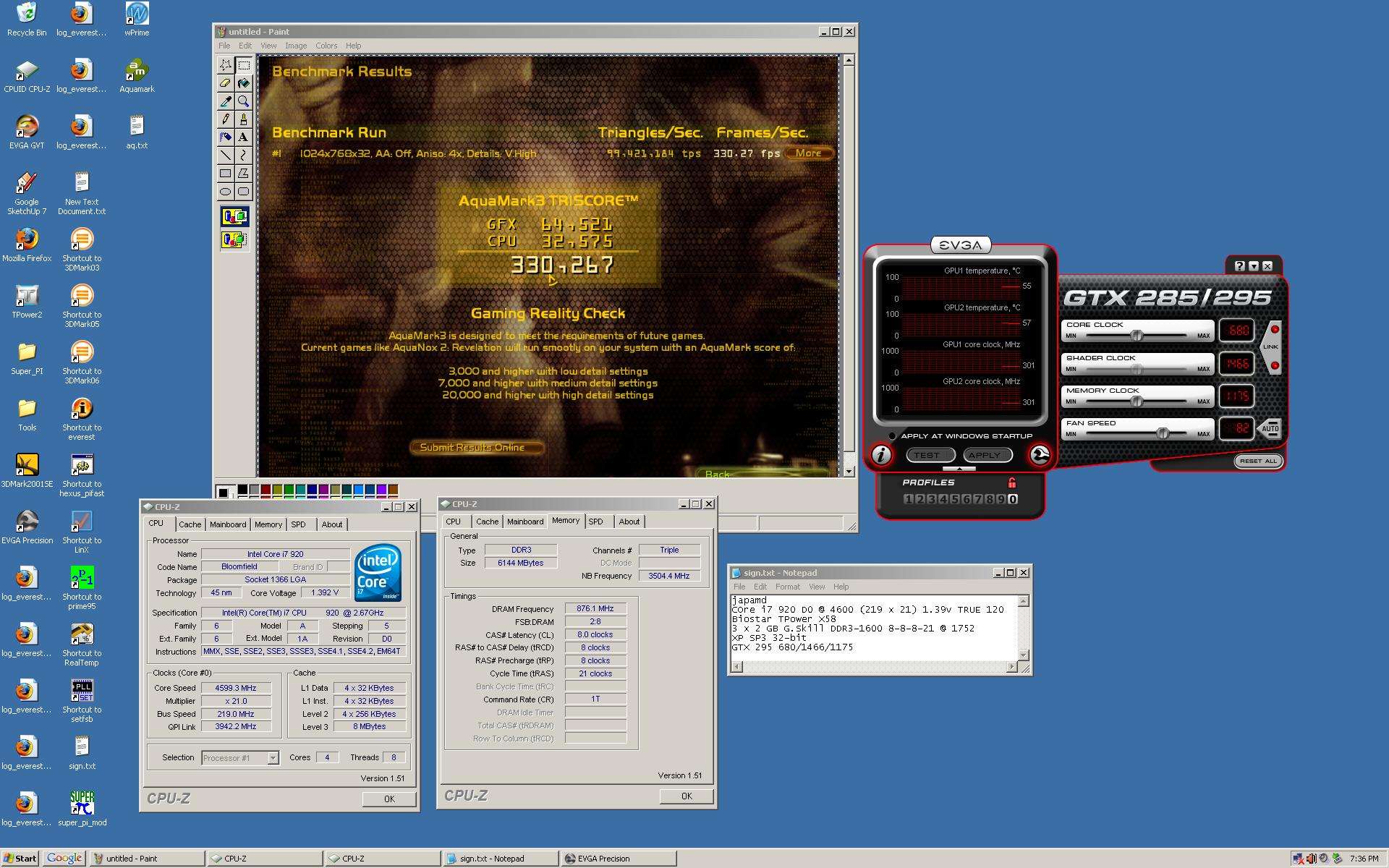
Task: Switch to sign.txt Notepad taskbar button
Action: tap(500, 859)
